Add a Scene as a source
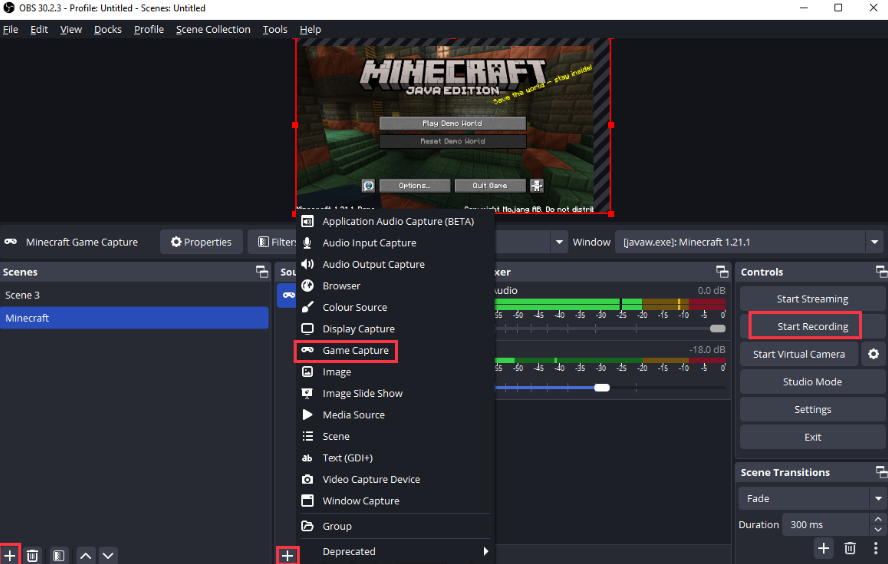Screen dimensions: 888x564 point(395,437)
